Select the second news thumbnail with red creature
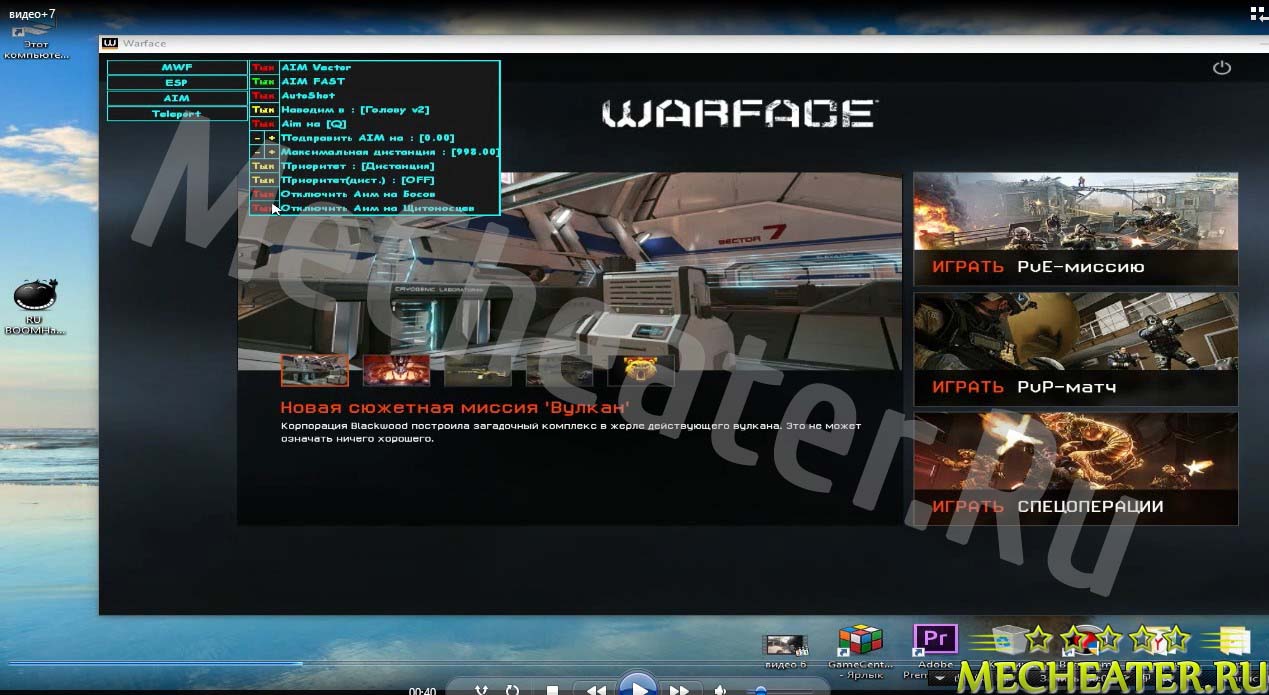Viewport: 1269px width, 695px height. click(396, 370)
